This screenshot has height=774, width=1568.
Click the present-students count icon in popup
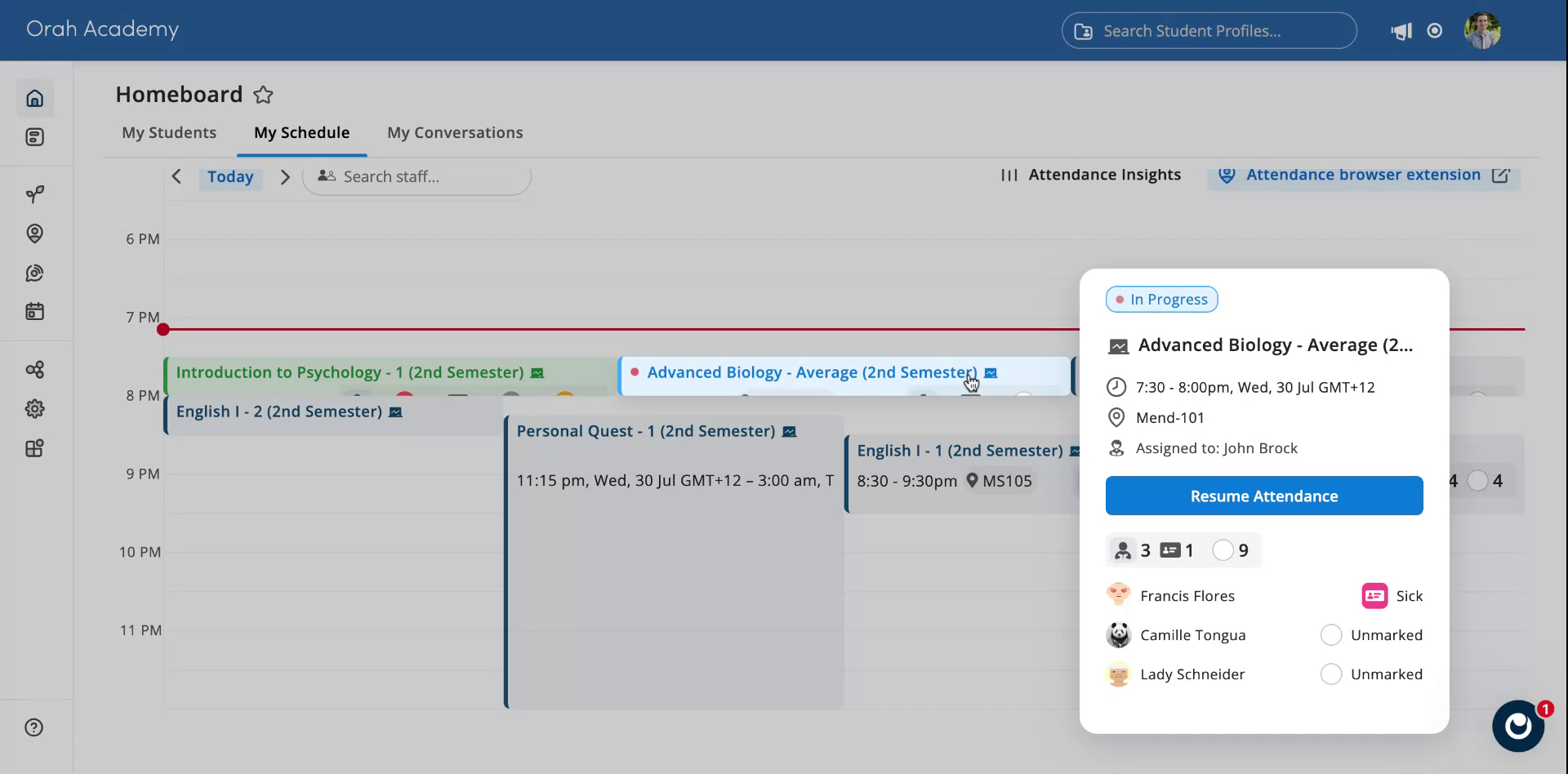1123,550
